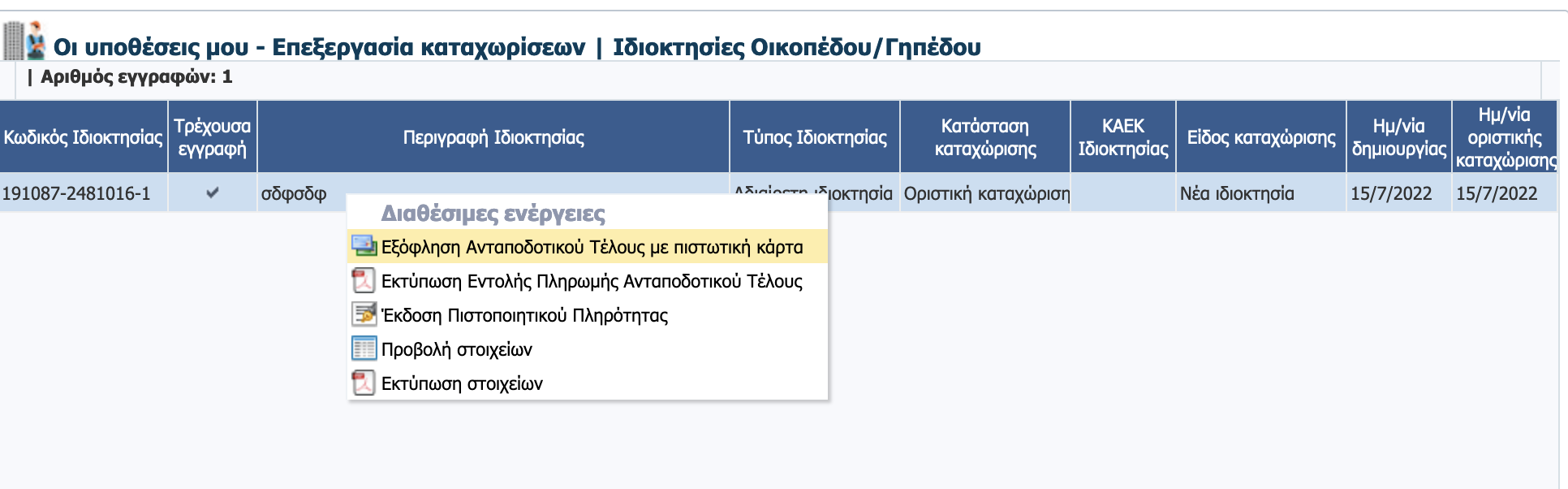Select Εξόφληση Ανταποδοτικού Τέλους με πιστωτική κάρτα

point(592,247)
